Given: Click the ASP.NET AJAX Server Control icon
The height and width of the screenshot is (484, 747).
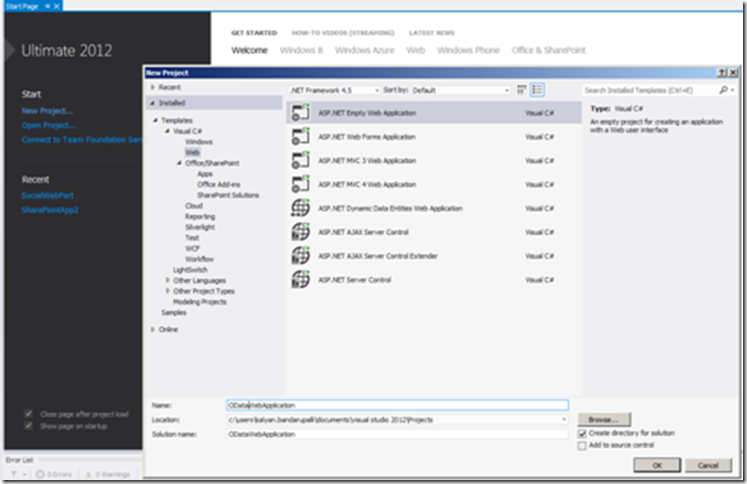Looking at the screenshot, I should pyautogui.click(x=301, y=232).
